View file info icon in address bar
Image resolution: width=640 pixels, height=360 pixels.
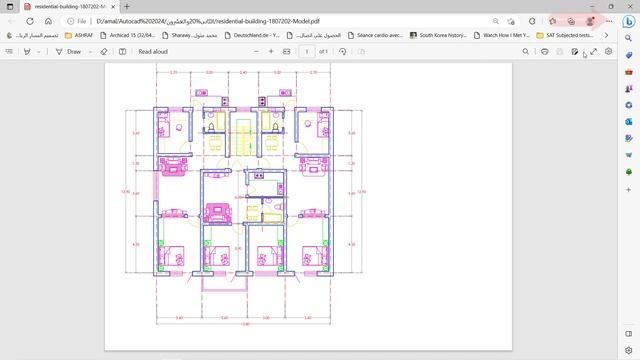(x=71, y=21)
